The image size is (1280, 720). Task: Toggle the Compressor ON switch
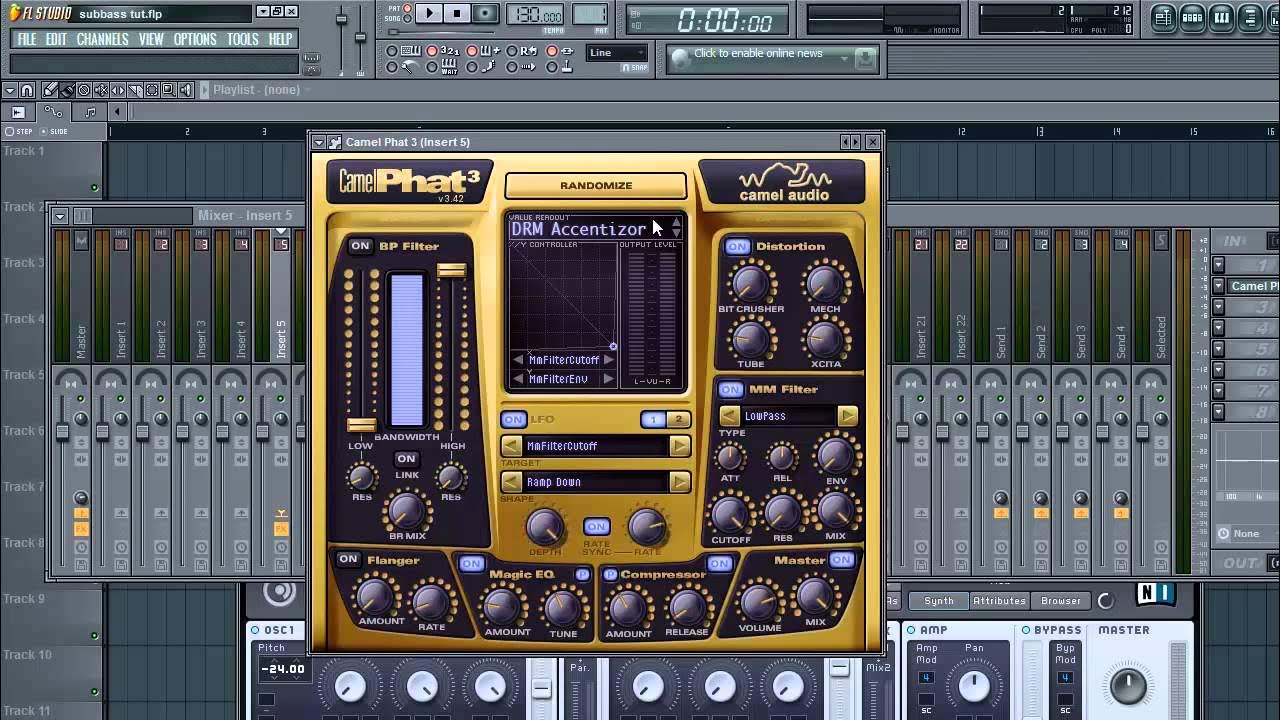(x=720, y=563)
